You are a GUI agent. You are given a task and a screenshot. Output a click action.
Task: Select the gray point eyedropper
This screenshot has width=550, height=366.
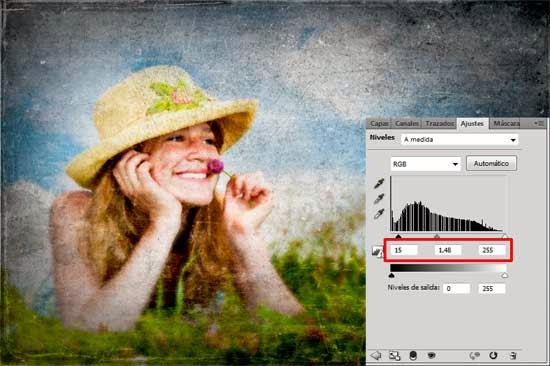tap(379, 199)
